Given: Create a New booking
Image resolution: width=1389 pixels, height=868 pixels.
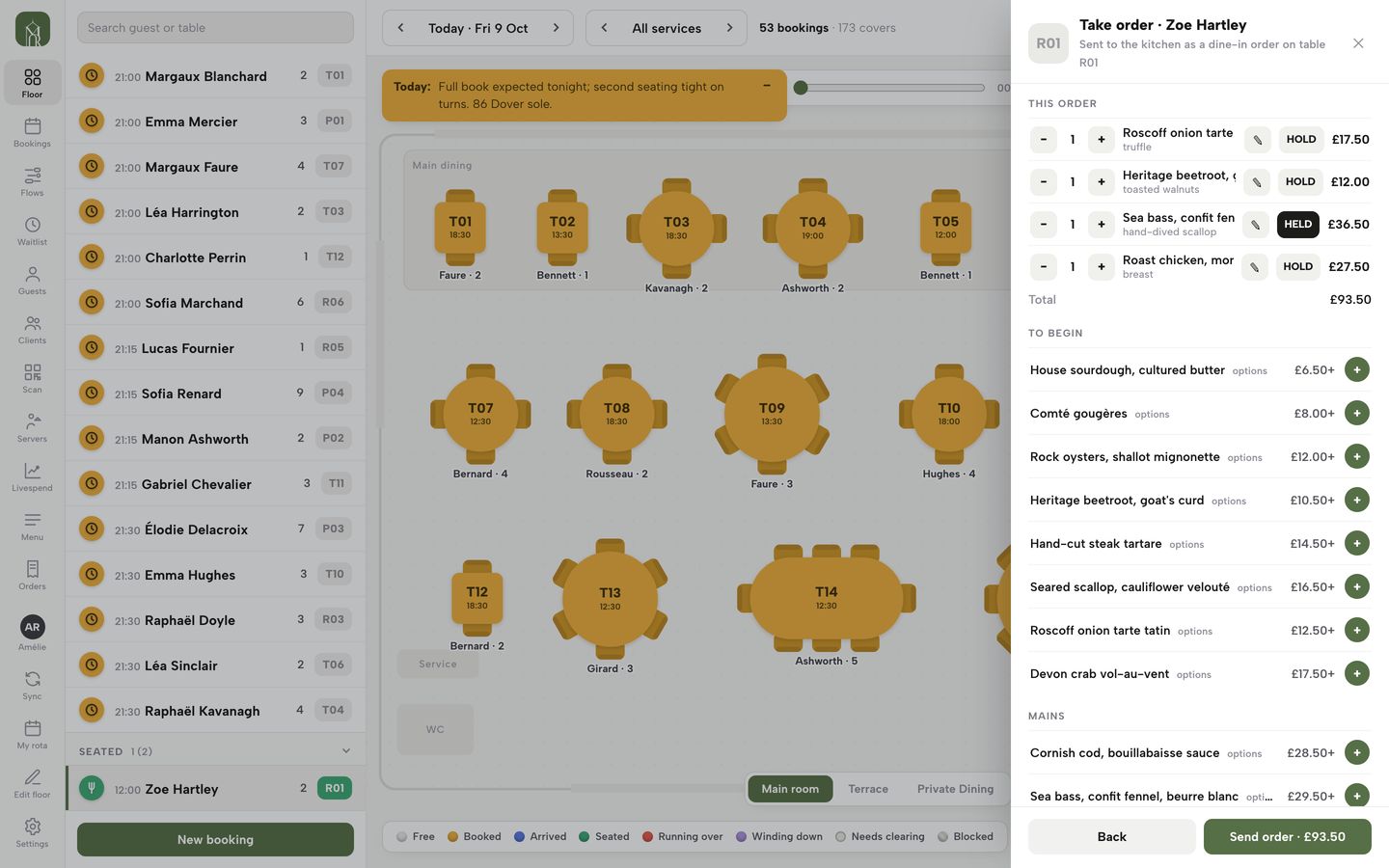Looking at the screenshot, I should click(215, 839).
